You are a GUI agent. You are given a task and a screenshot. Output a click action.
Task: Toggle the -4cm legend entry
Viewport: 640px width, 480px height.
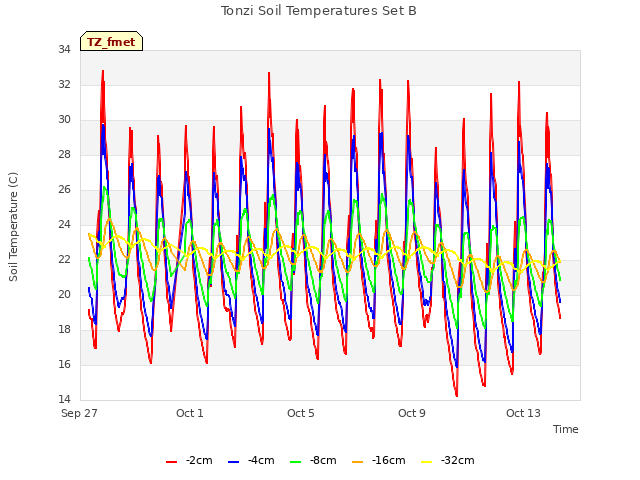coord(251,460)
